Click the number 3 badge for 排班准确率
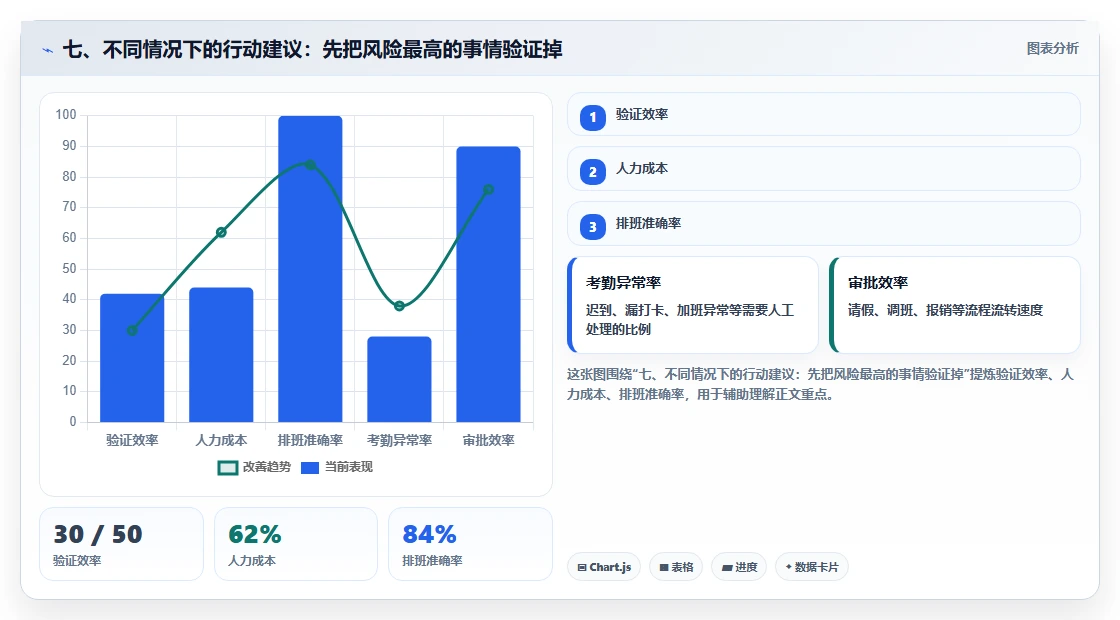Screen dimensions: 1120x620 593,227
